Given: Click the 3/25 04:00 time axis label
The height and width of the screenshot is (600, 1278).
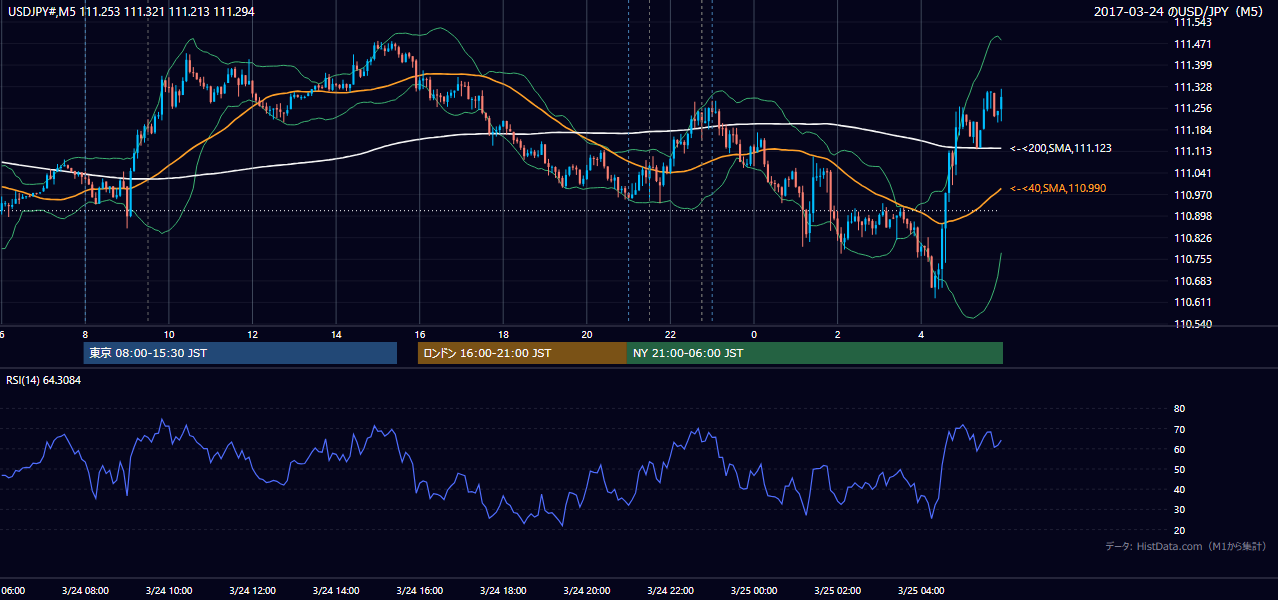Looking at the screenshot, I should (921, 590).
